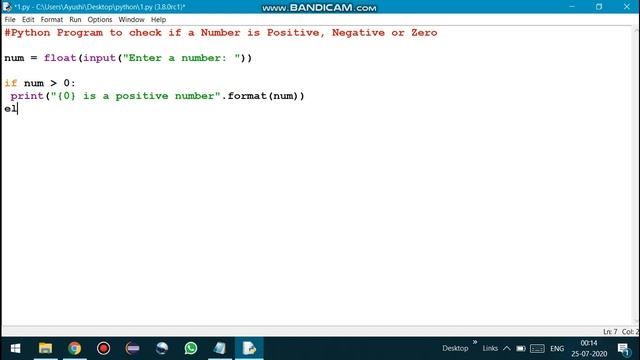The width and height of the screenshot is (640, 360).
Task: Check the battery status icon
Action: [x=521, y=349]
